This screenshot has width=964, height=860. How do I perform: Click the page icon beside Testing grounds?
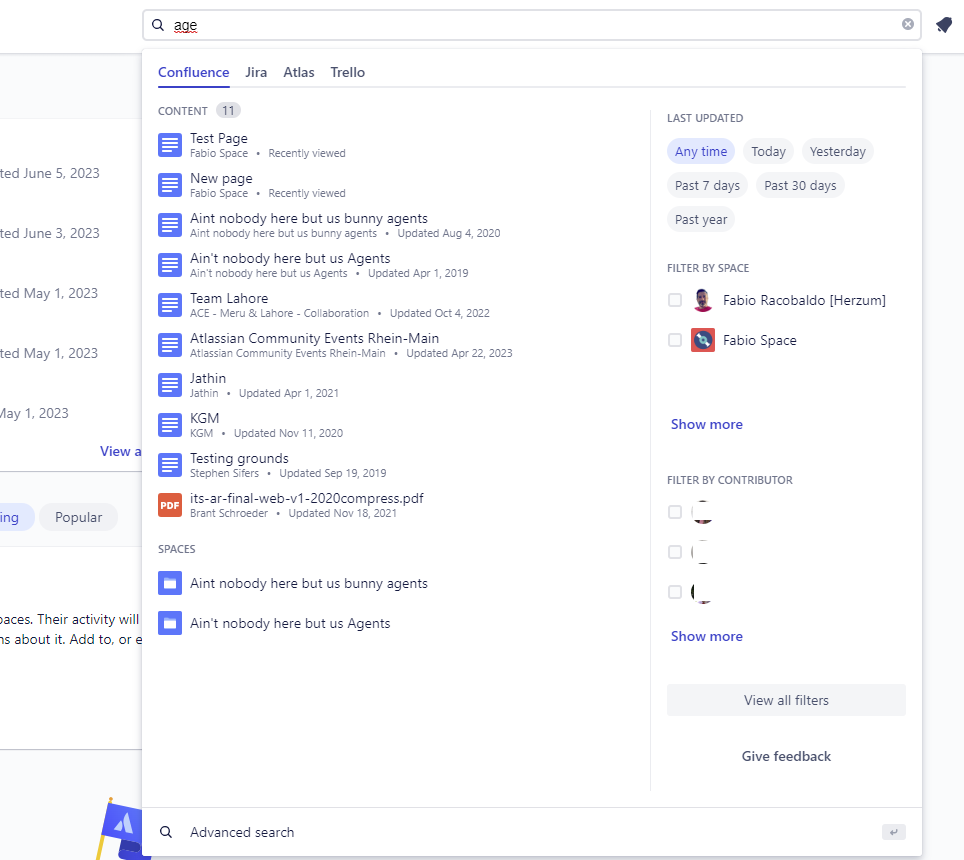(170, 465)
